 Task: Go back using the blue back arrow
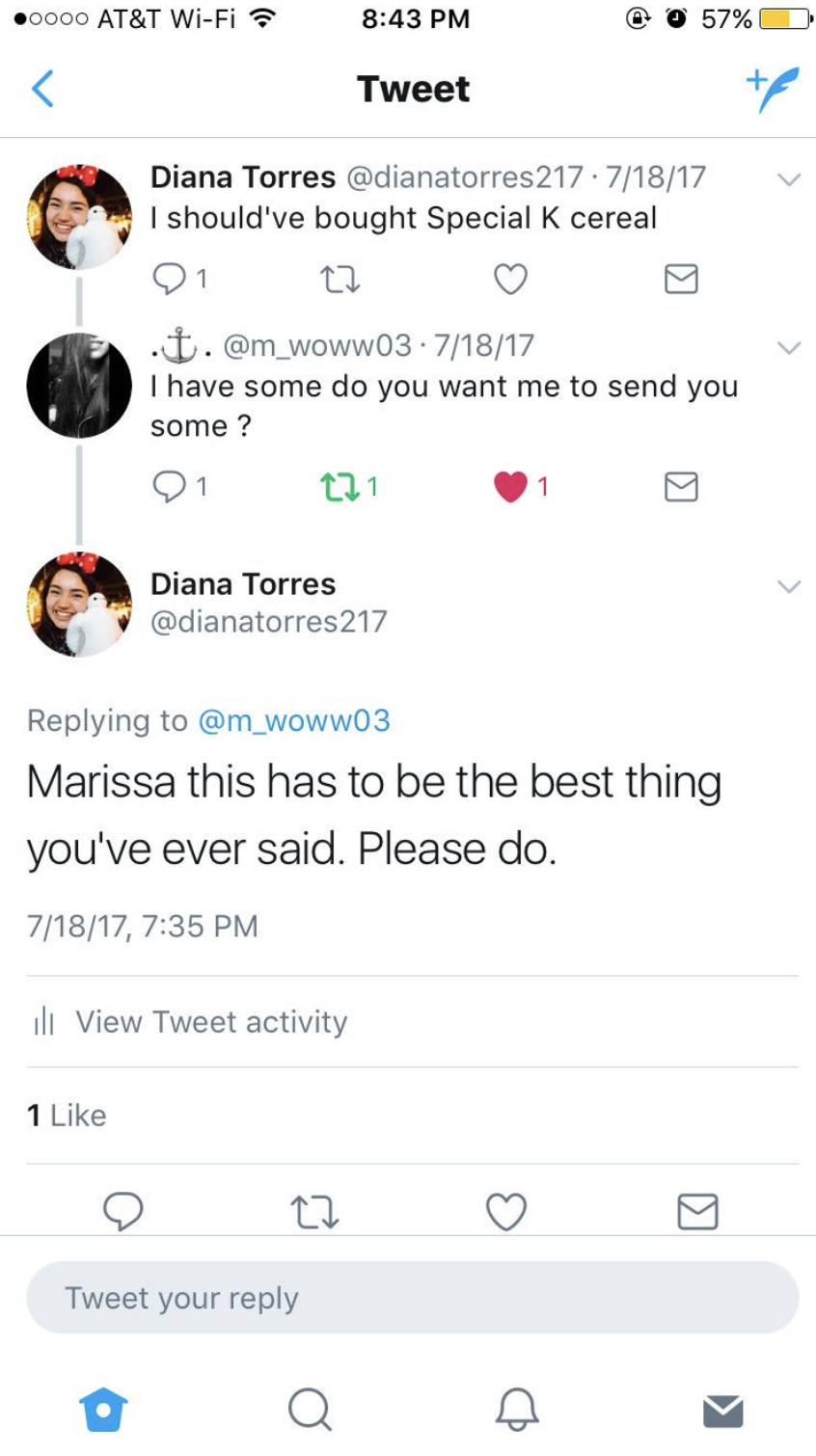click(x=42, y=89)
